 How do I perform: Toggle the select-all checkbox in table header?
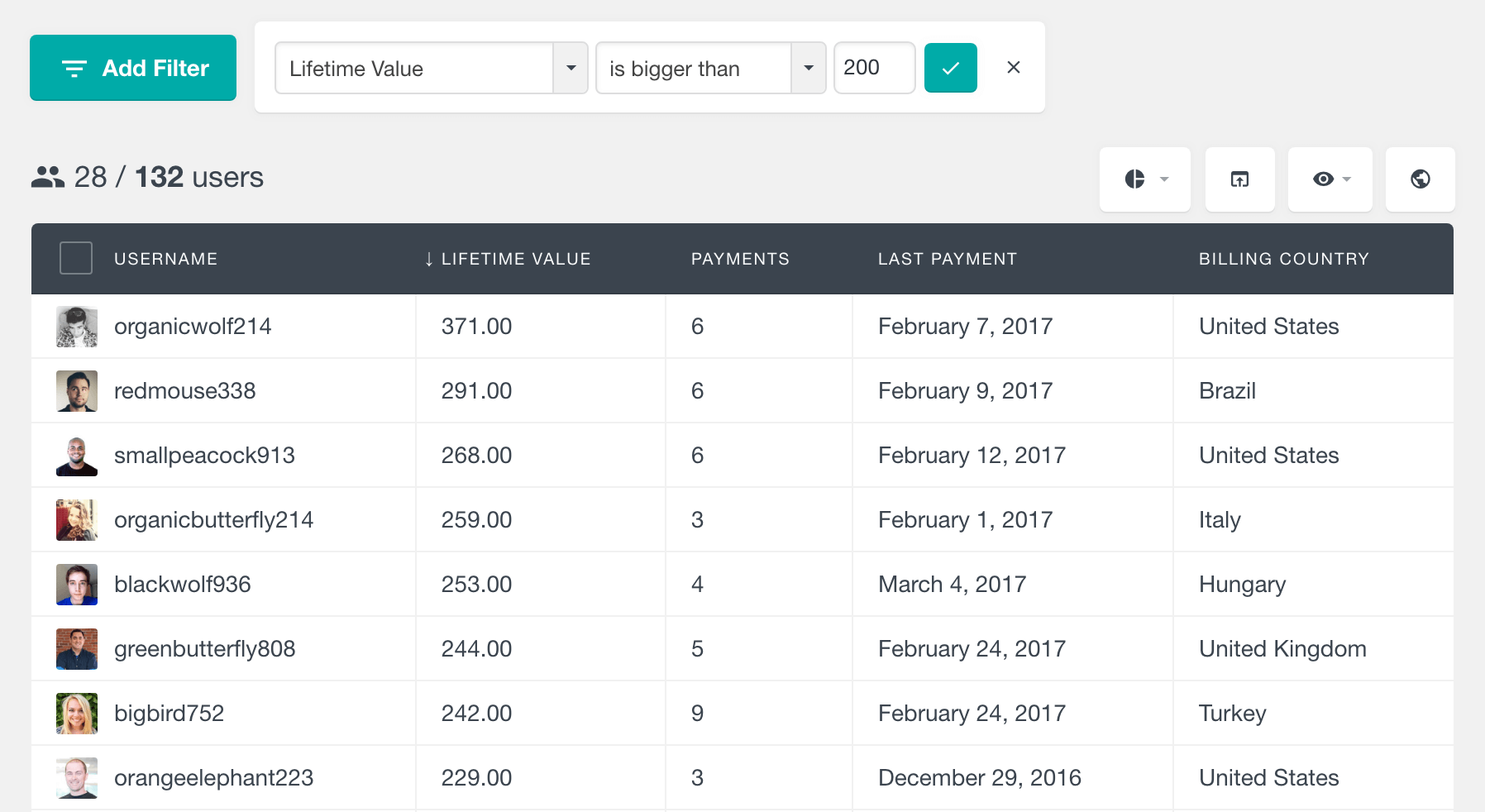(x=76, y=258)
